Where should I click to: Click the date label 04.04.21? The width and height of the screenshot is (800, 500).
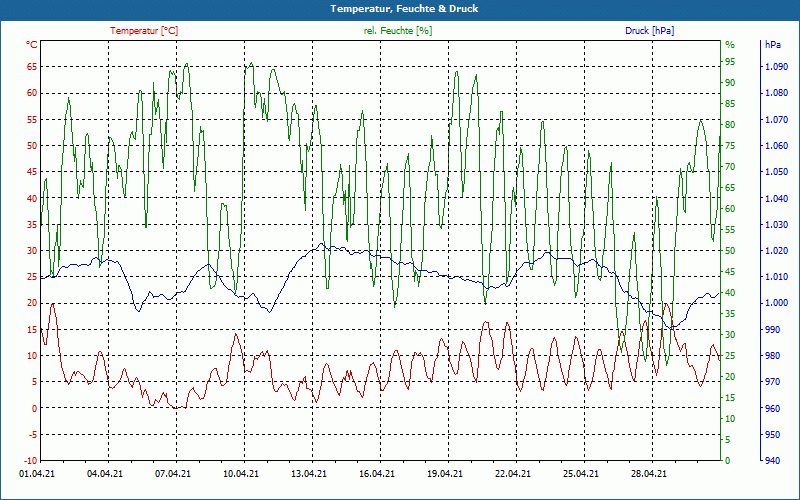coord(105,474)
